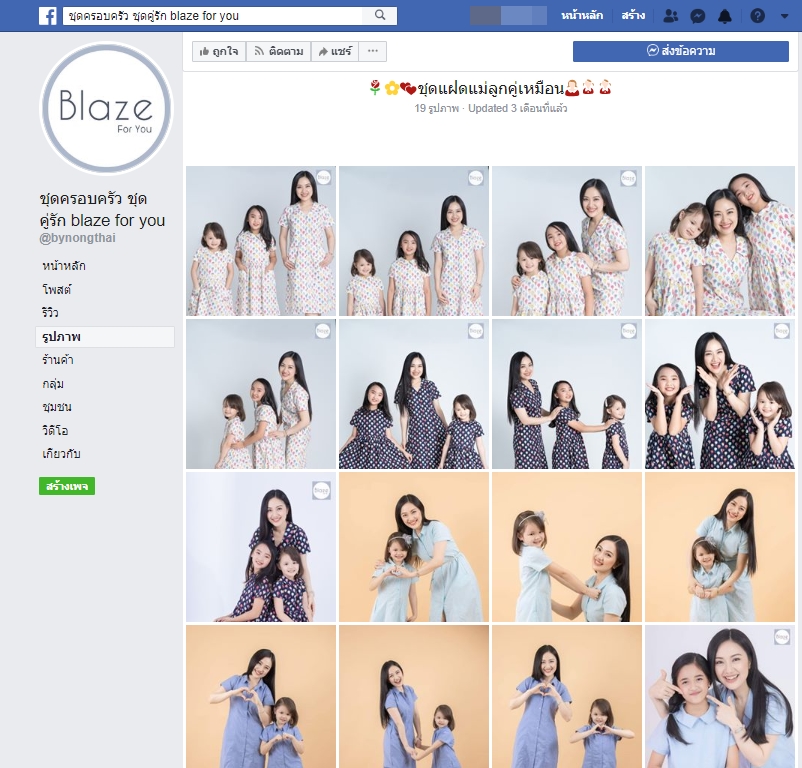Image resolution: width=802 pixels, height=768 pixels.
Task: Expand the account dropdown arrow
Action: [783, 16]
